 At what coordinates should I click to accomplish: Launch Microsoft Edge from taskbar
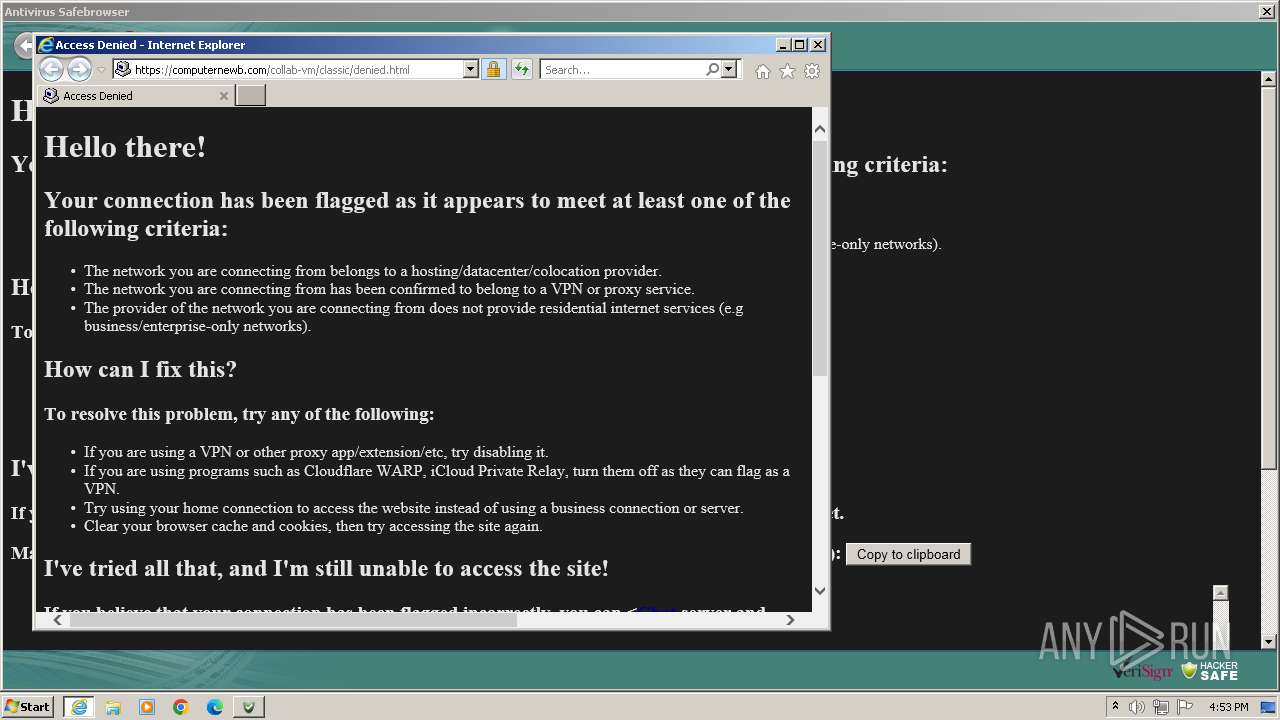coord(215,707)
